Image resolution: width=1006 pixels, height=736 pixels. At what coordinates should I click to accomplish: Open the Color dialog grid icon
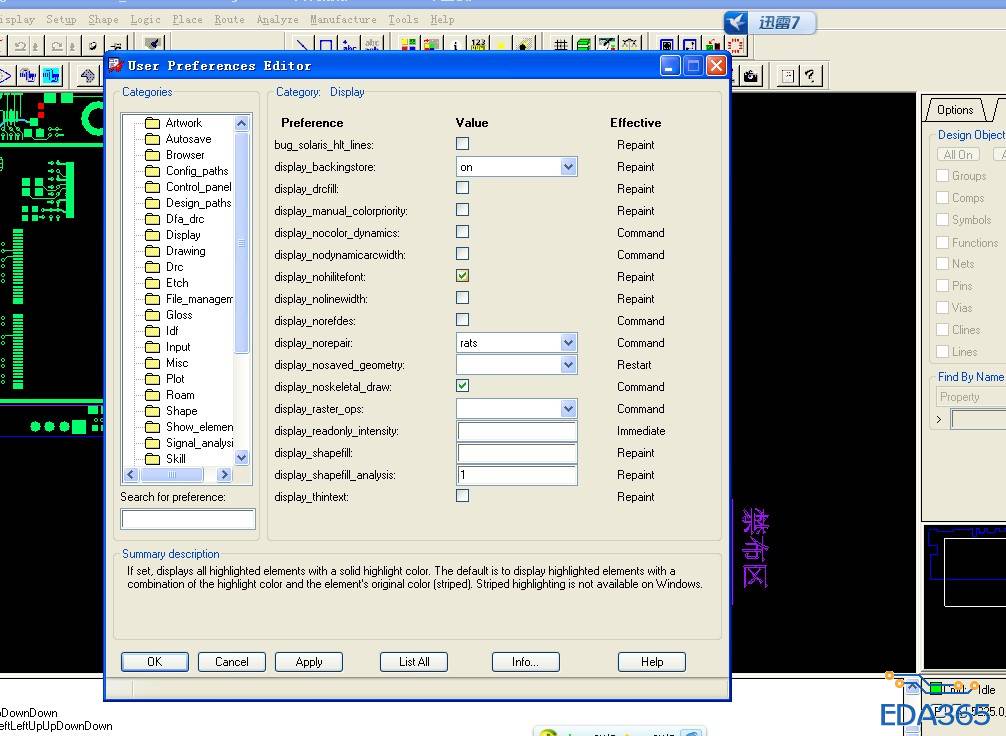[x=408, y=45]
